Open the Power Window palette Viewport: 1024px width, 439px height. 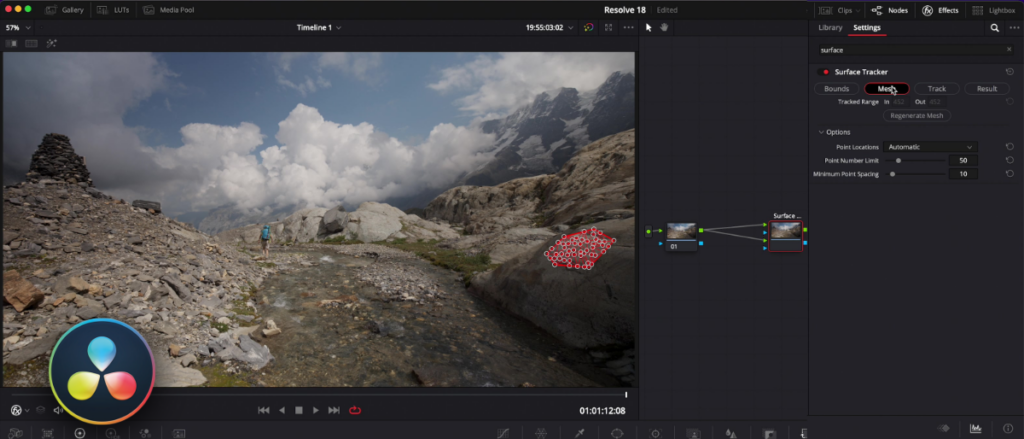click(617, 433)
